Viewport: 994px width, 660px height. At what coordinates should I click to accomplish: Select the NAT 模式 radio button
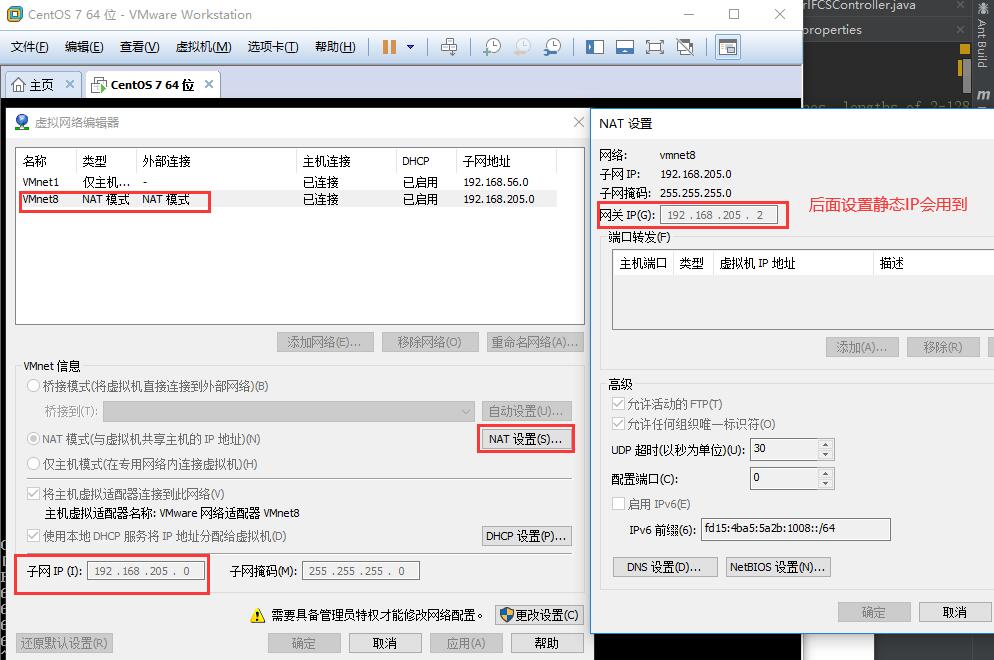pos(34,439)
